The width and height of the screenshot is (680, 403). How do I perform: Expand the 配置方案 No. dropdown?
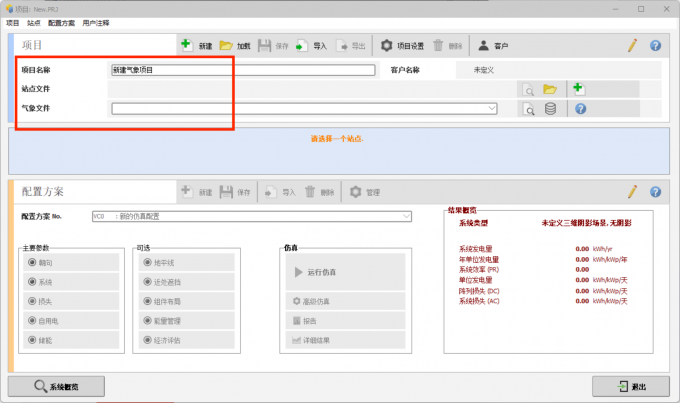406,216
